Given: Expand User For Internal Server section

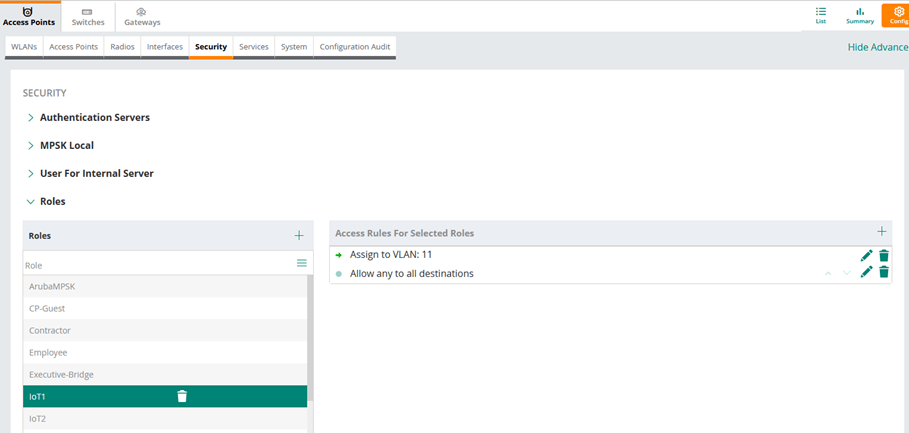Looking at the screenshot, I should tap(96, 173).
